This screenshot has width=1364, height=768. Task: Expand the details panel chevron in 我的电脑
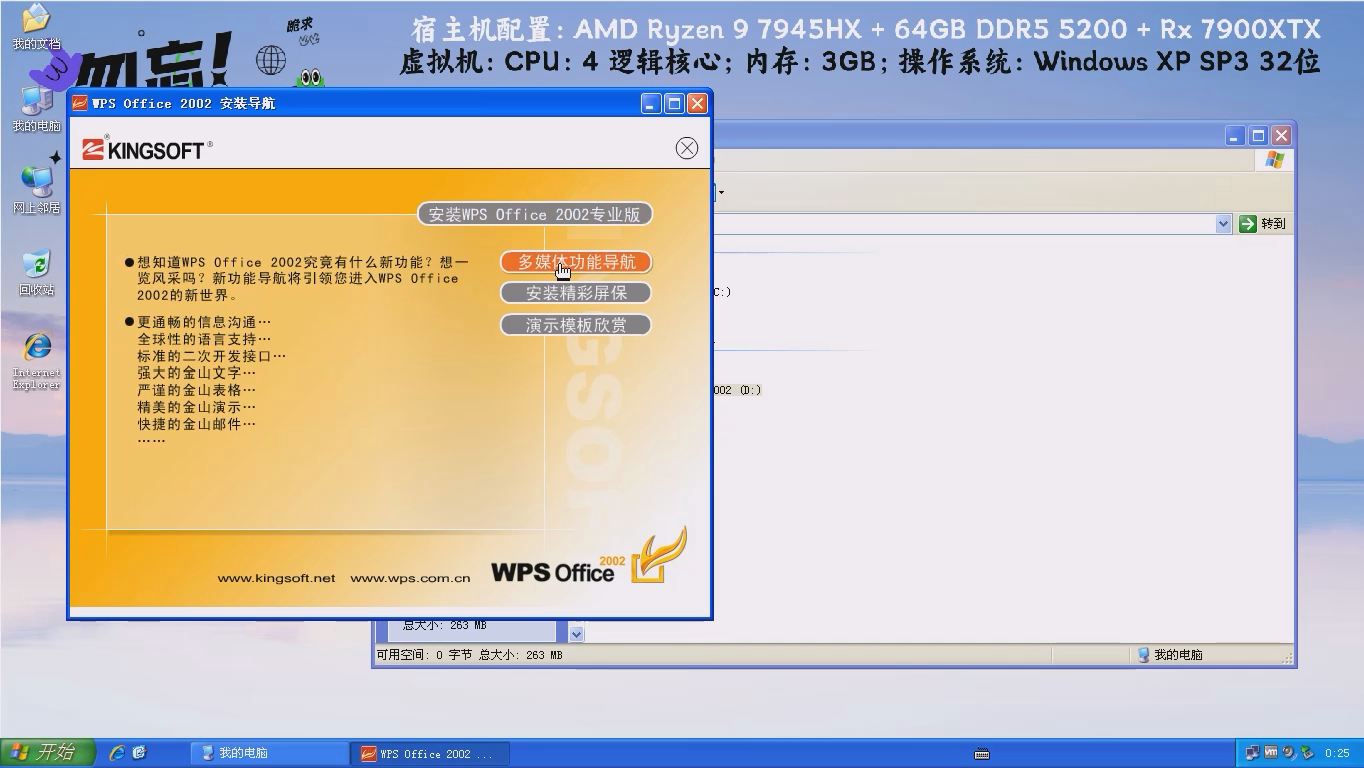(x=576, y=633)
